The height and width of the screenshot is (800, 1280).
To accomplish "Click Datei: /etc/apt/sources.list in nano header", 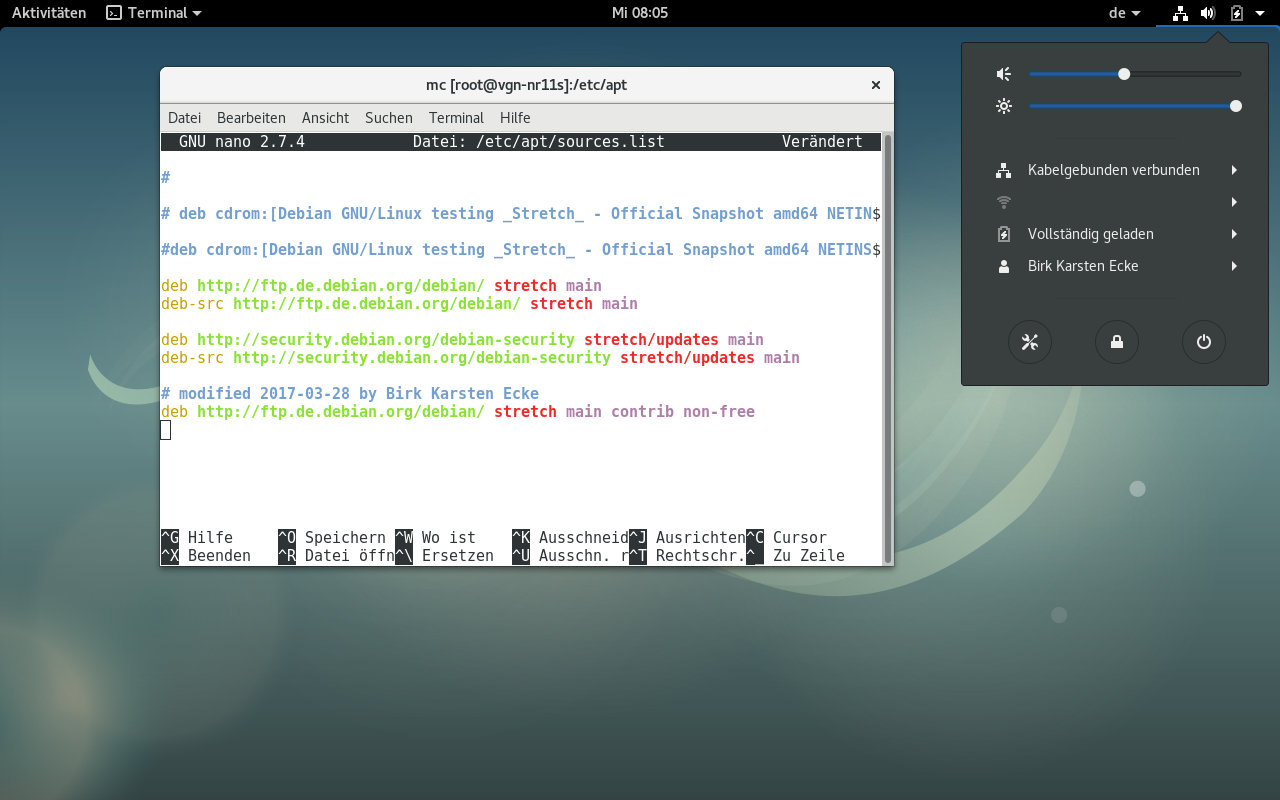I will pyautogui.click(x=539, y=142).
